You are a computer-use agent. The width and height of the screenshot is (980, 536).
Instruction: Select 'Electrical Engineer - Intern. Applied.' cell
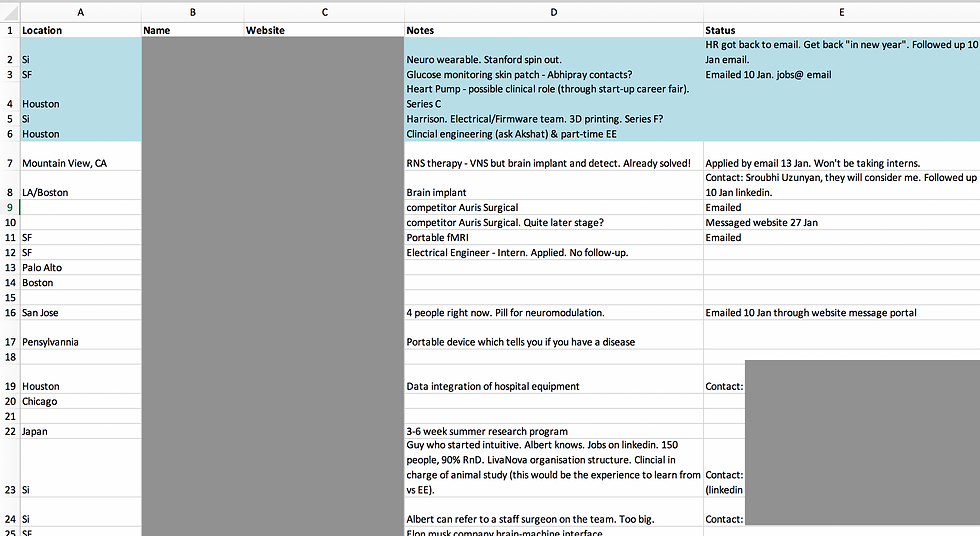click(x=554, y=252)
